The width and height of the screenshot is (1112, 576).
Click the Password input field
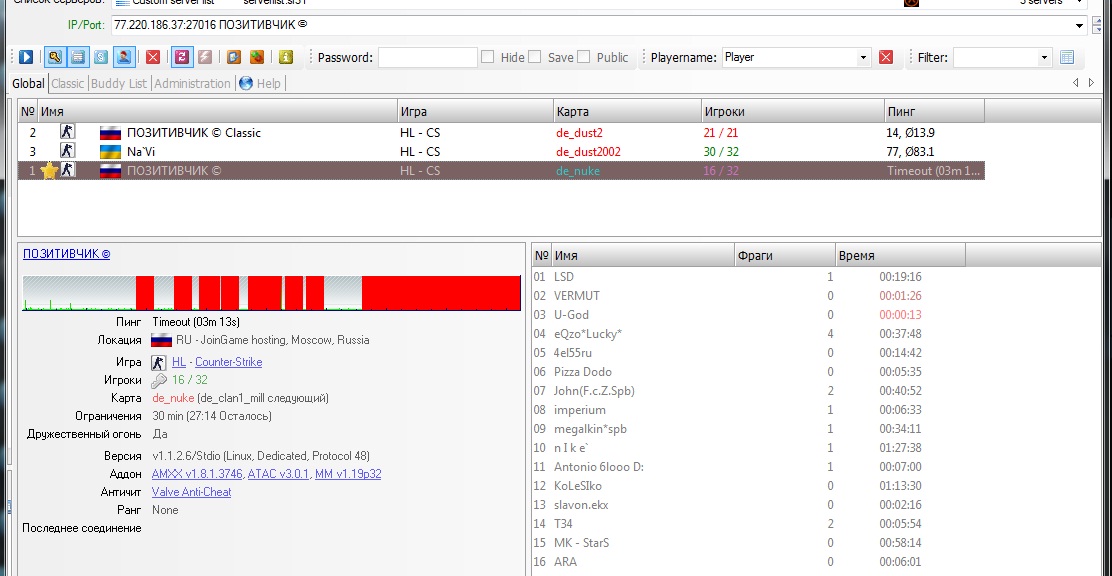[428, 57]
